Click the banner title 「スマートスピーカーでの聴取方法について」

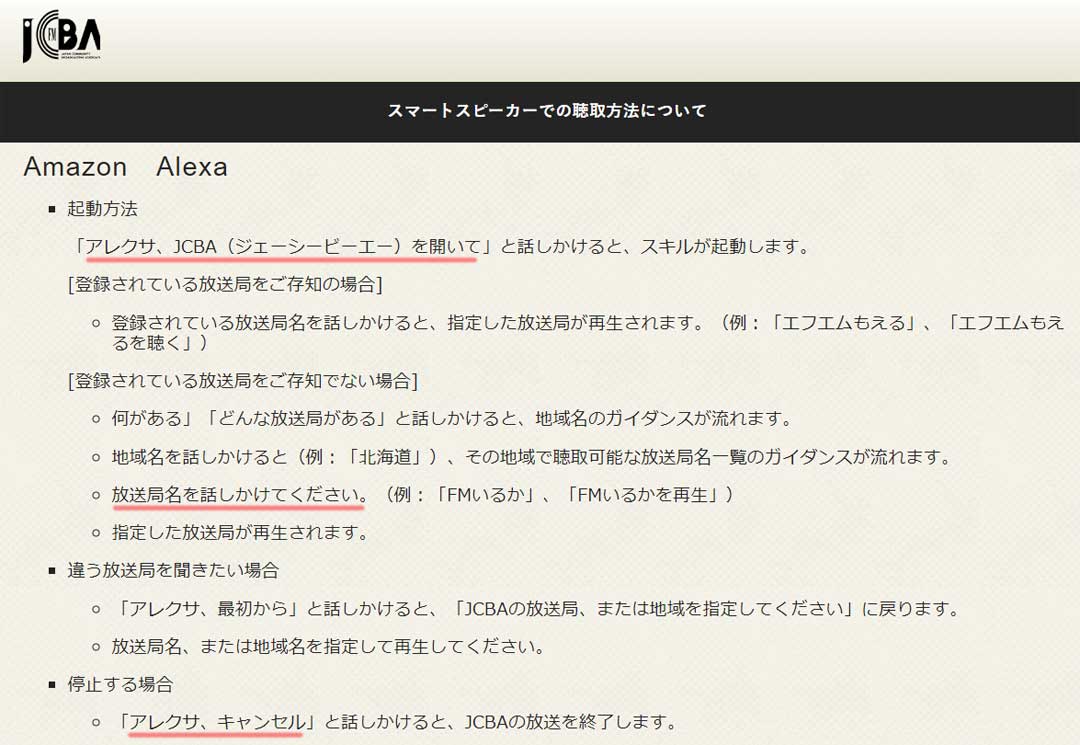point(547,111)
